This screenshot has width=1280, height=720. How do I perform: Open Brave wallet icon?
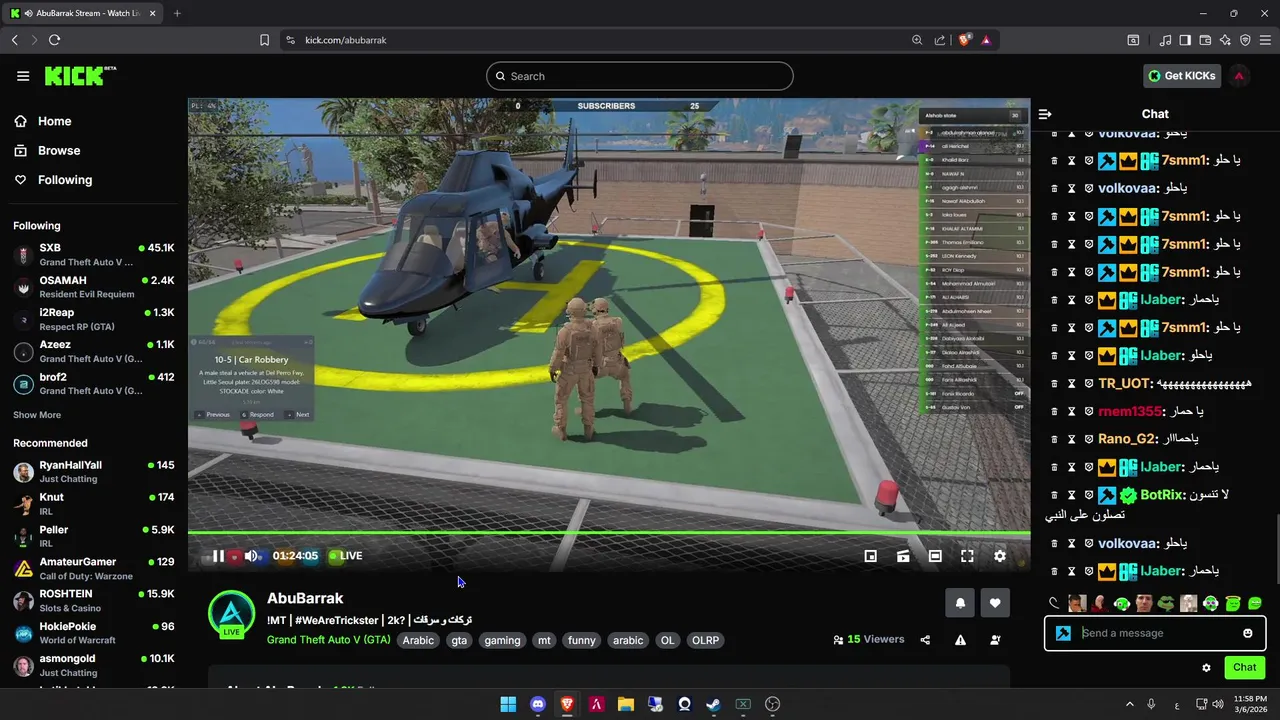pos(1205,40)
